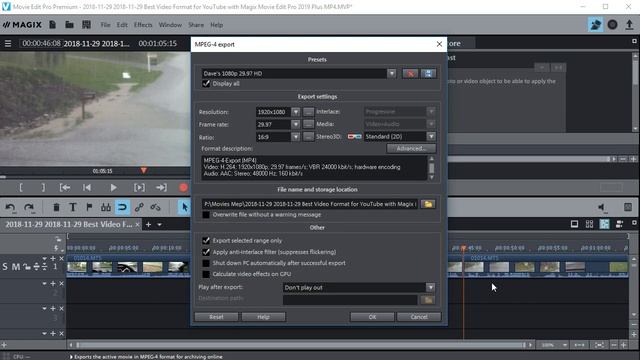Screen dimensions: 640x360
Task: Click Help button in export dialog
Action: (x=263, y=317)
